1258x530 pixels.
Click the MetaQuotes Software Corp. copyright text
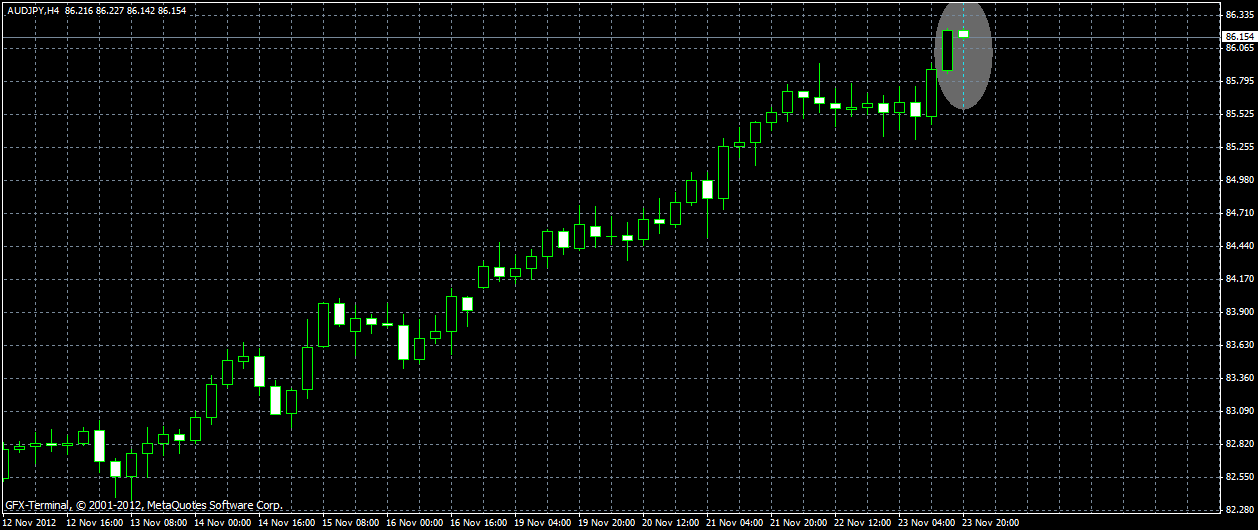tap(214, 505)
